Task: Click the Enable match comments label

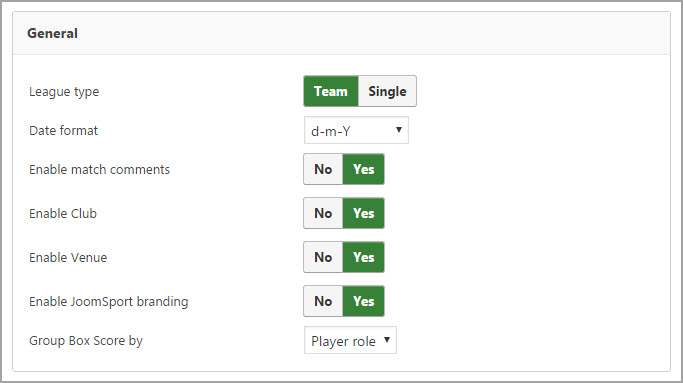Action: point(99,169)
